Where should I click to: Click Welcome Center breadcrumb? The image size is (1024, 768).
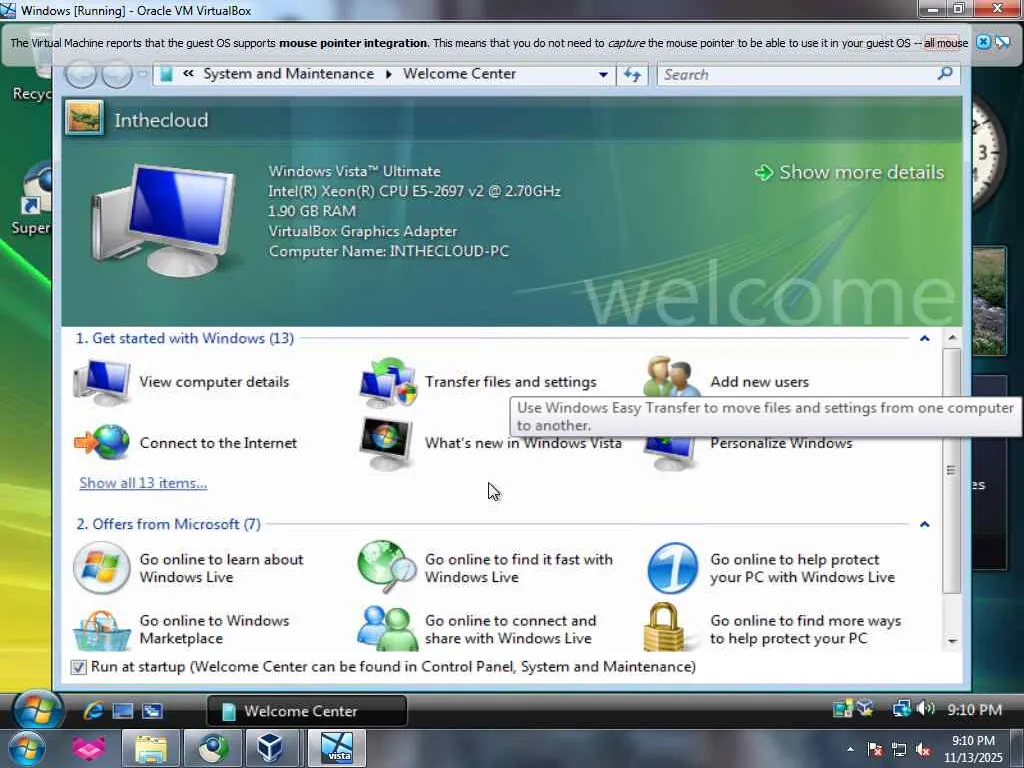tap(459, 74)
